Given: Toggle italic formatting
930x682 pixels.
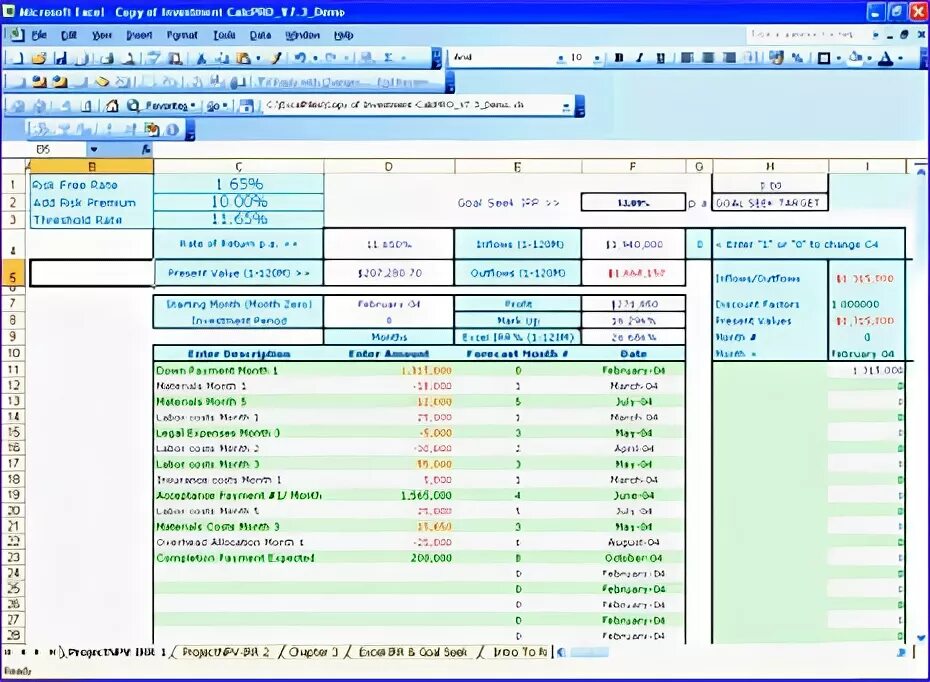Looking at the screenshot, I should [638, 58].
